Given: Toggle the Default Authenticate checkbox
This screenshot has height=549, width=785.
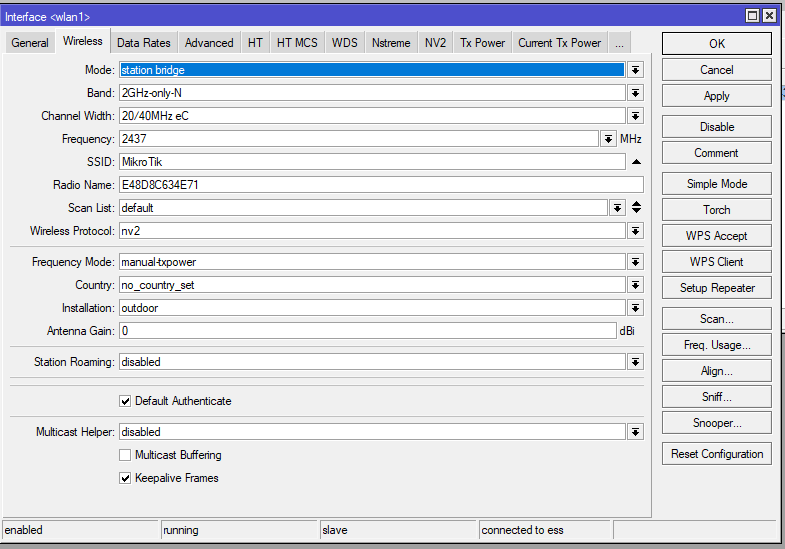Looking at the screenshot, I should (125, 401).
